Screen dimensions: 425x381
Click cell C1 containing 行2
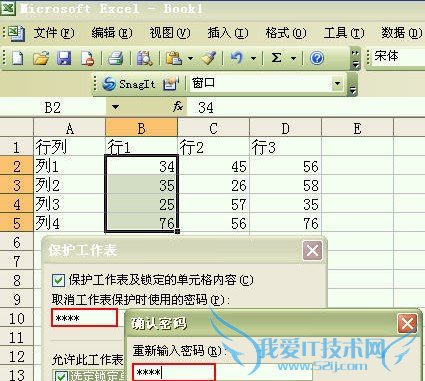pyautogui.click(x=213, y=147)
